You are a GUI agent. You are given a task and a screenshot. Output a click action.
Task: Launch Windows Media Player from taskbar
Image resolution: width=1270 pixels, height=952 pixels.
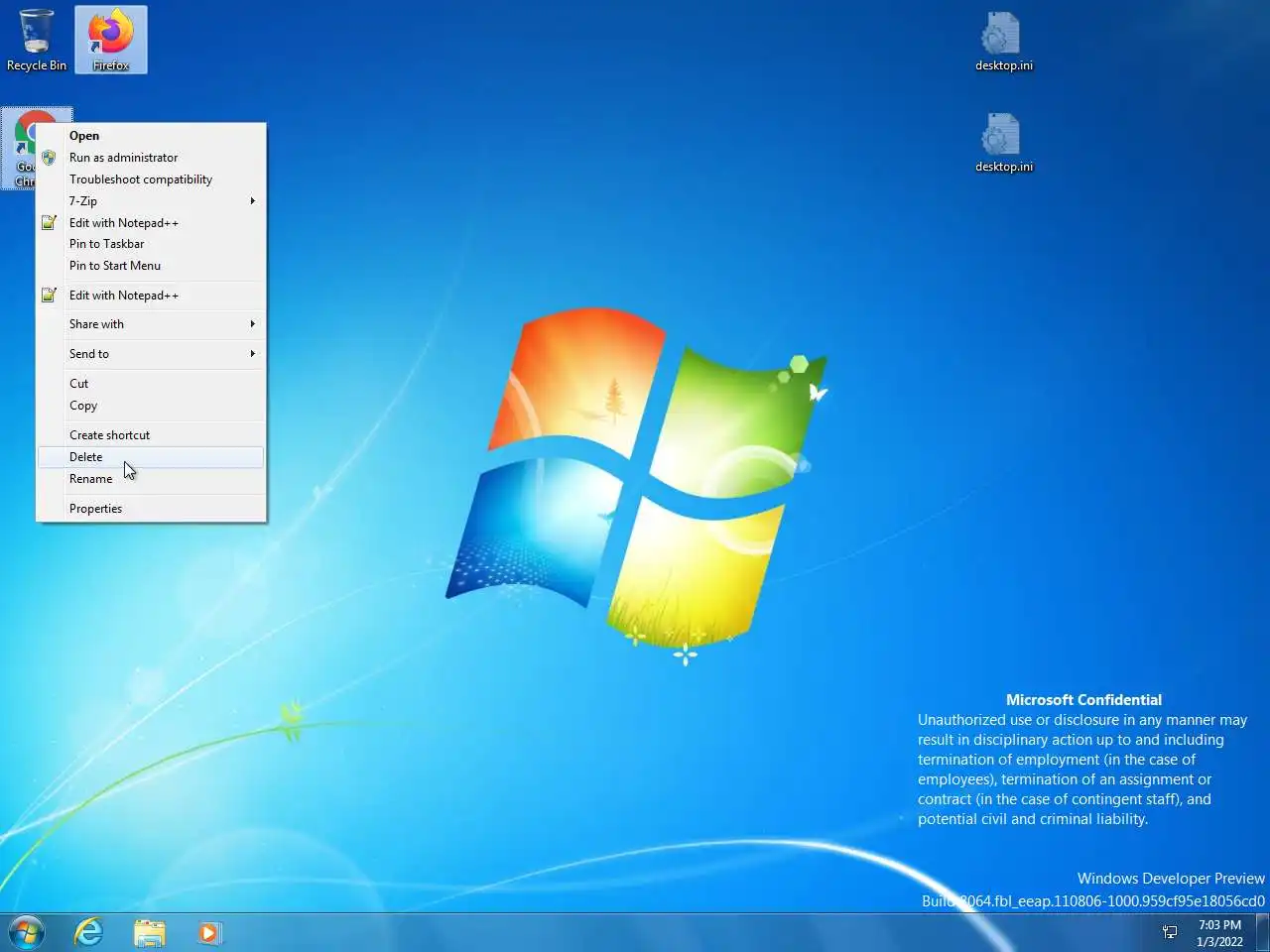tap(209, 932)
